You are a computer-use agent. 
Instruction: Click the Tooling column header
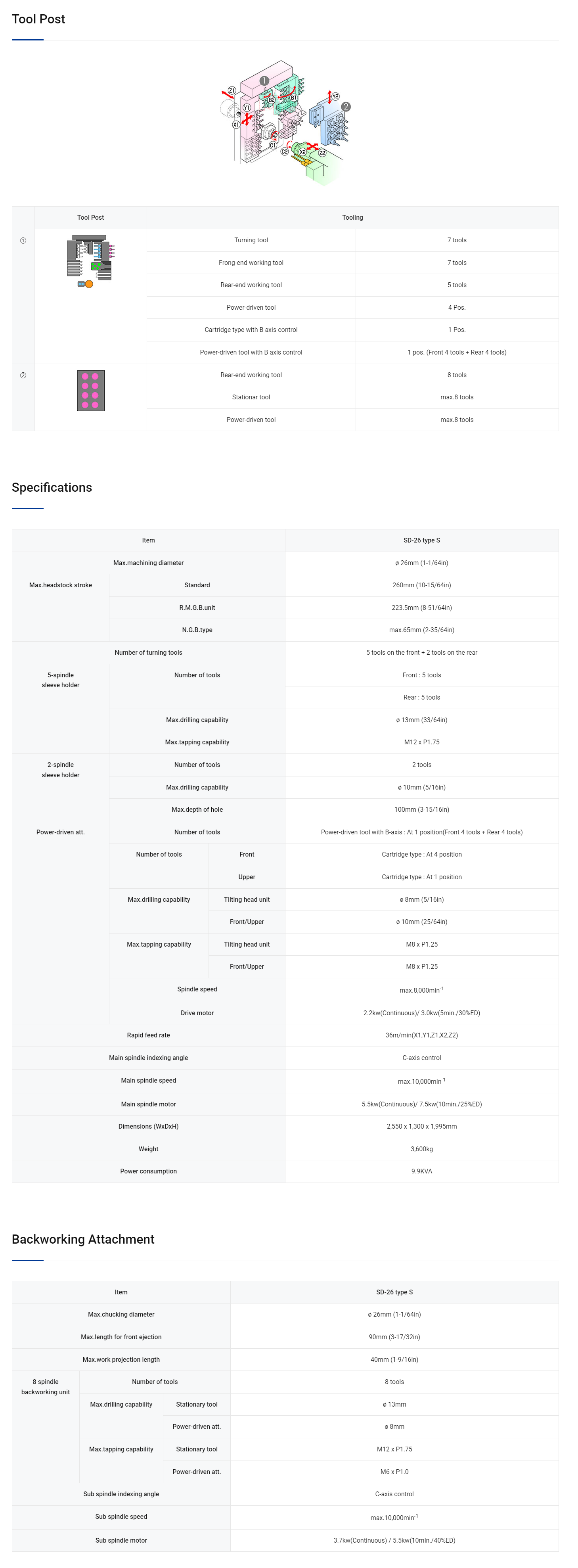[352, 217]
